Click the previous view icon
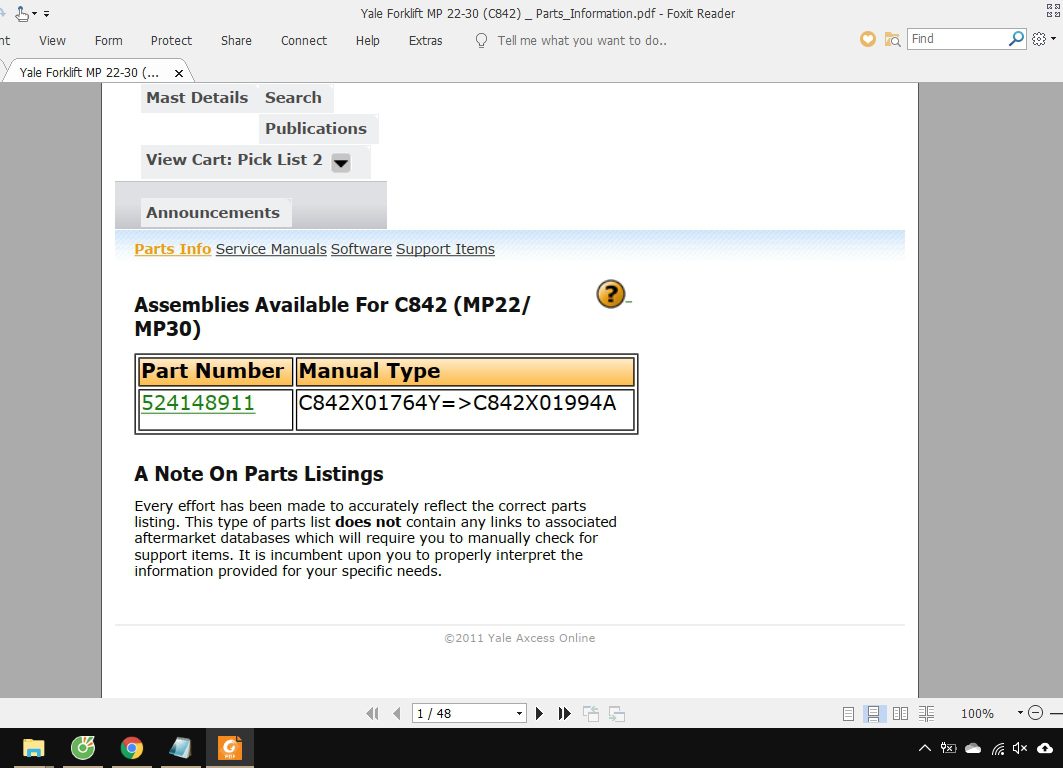Screen dimensions: 1063x768 coord(591,713)
